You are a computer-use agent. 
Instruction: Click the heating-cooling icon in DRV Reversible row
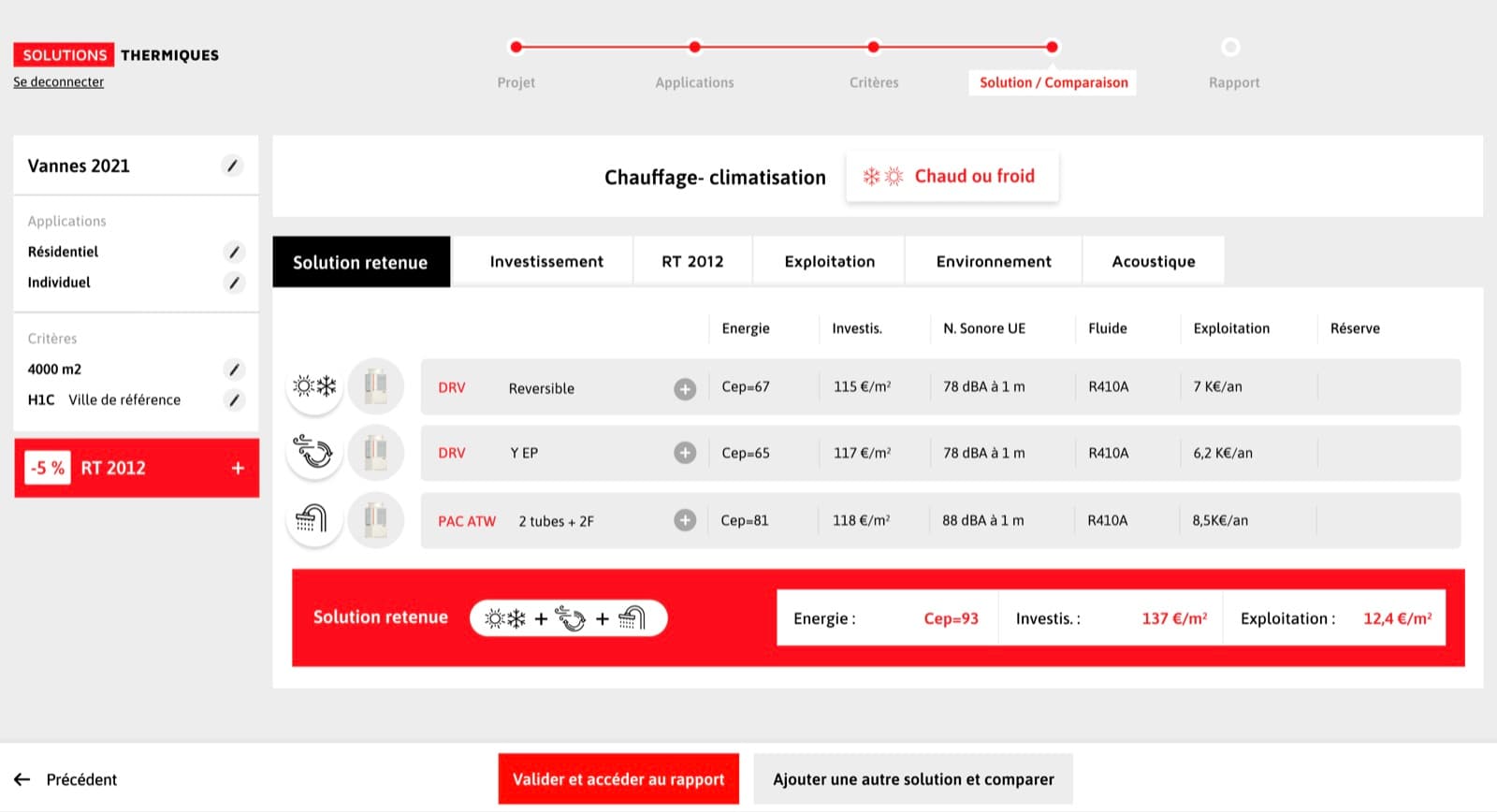(x=314, y=385)
